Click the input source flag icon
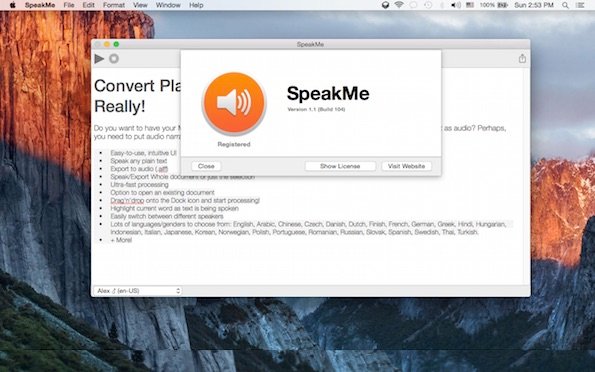Screen dimensions: 595x372 click(470, 5)
